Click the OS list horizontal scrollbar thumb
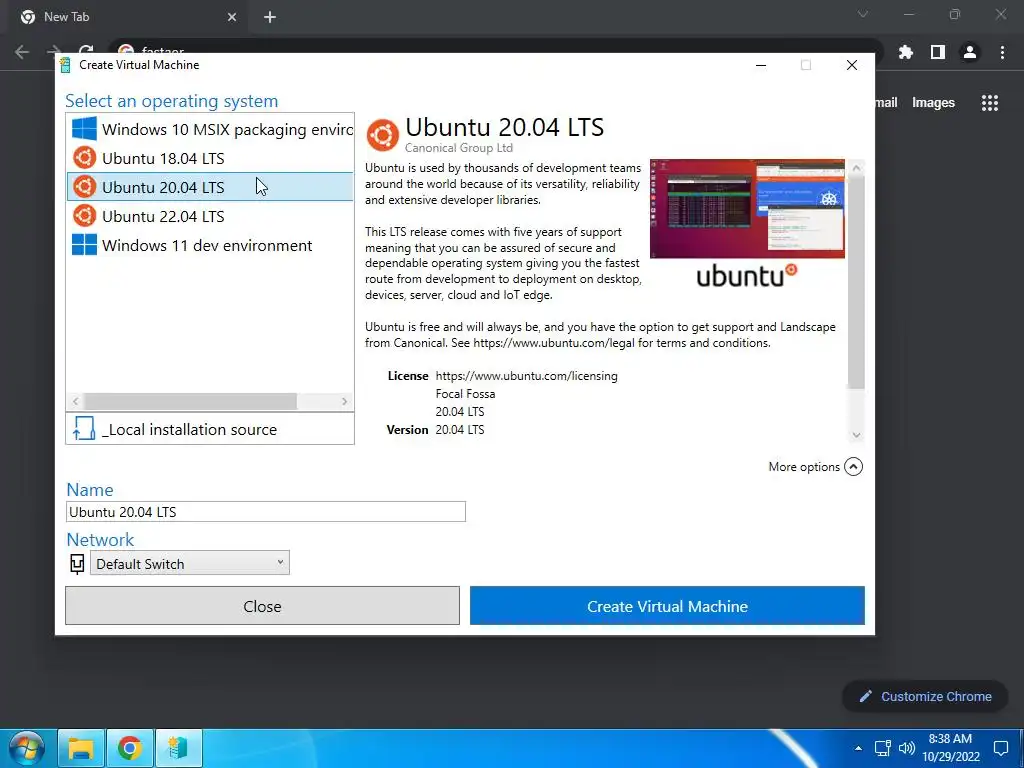This screenshot has width=1024, height=768. pyautogui.click(x=191, y=401)
